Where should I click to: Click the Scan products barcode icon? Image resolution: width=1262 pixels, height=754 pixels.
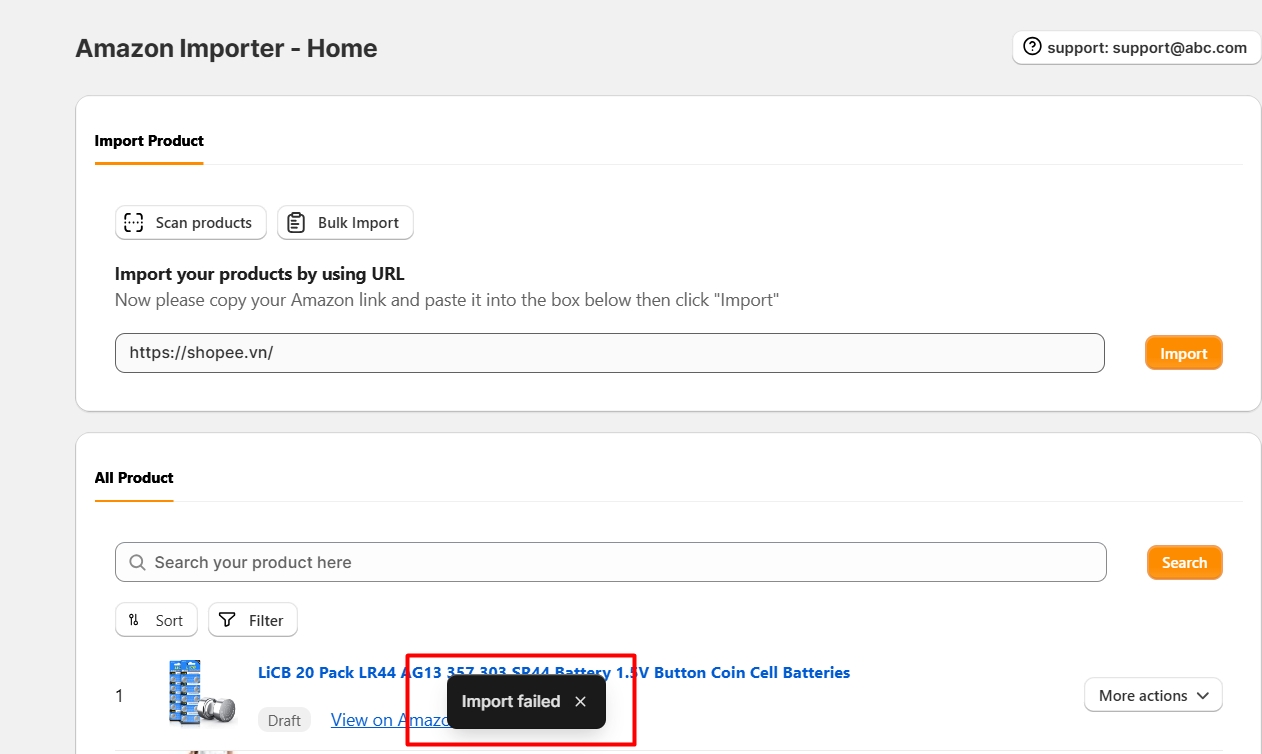[x=134, y=223]
